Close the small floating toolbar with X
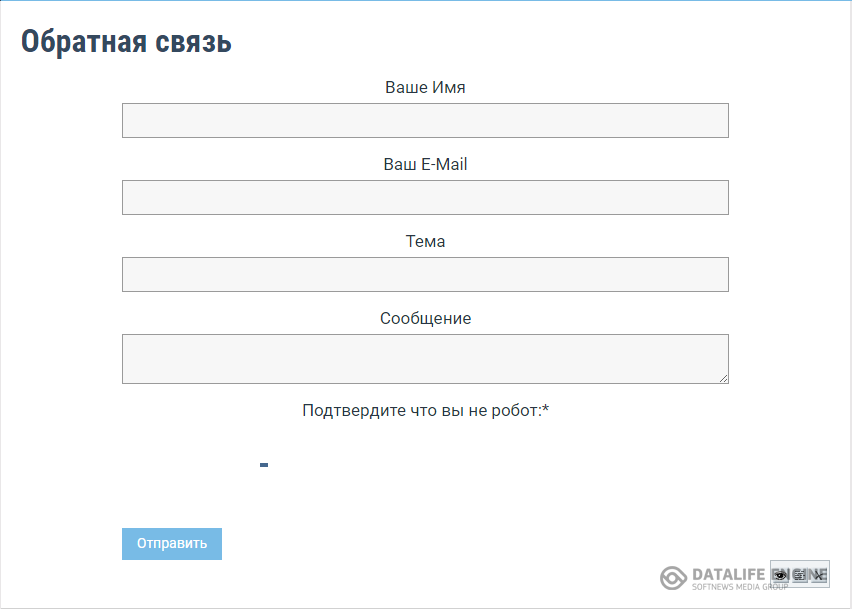Viewport: 852px width, 609px height. tap(818, 575)
